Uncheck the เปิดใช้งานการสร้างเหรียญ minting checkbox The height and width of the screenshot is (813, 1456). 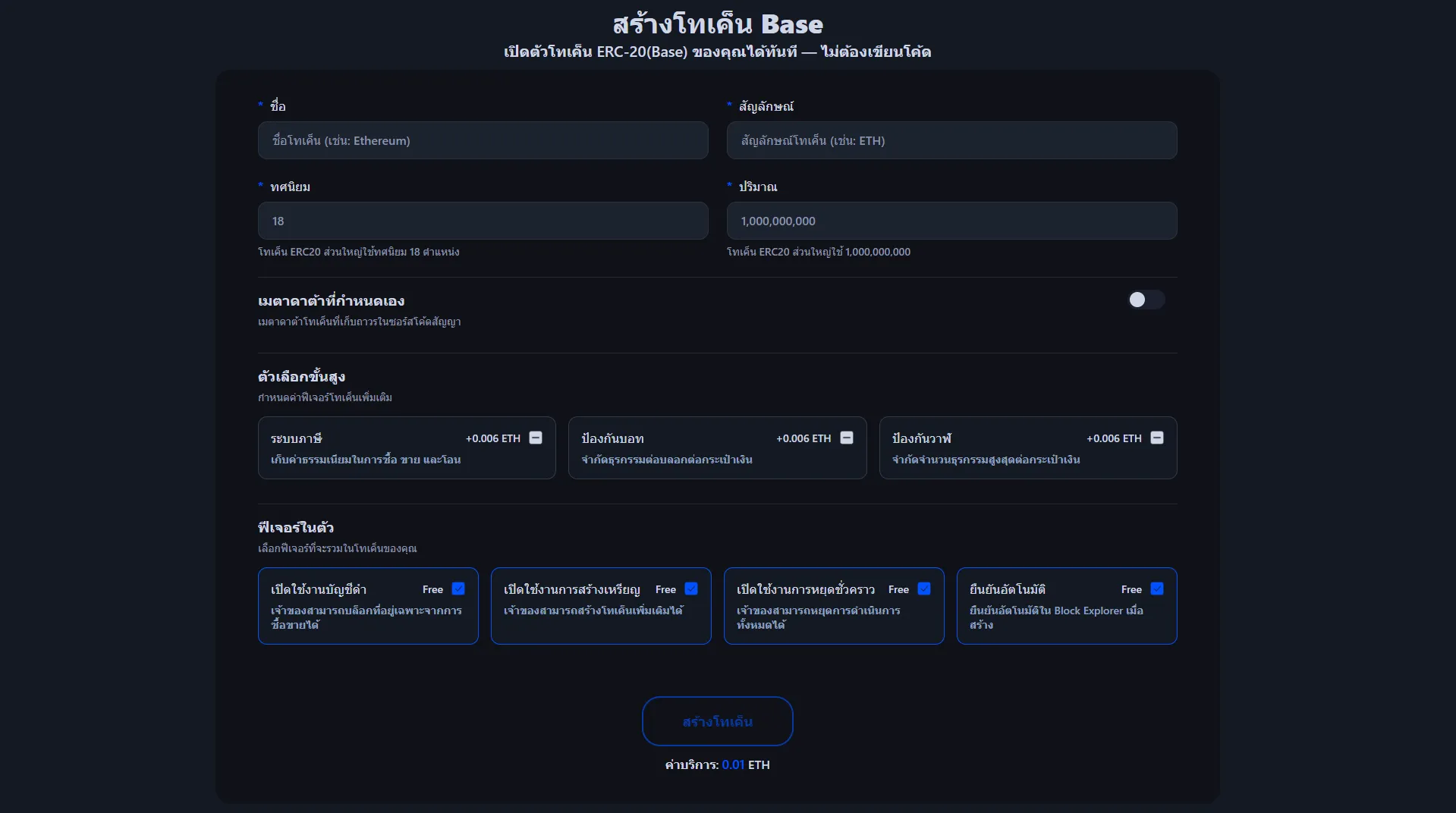691,589
